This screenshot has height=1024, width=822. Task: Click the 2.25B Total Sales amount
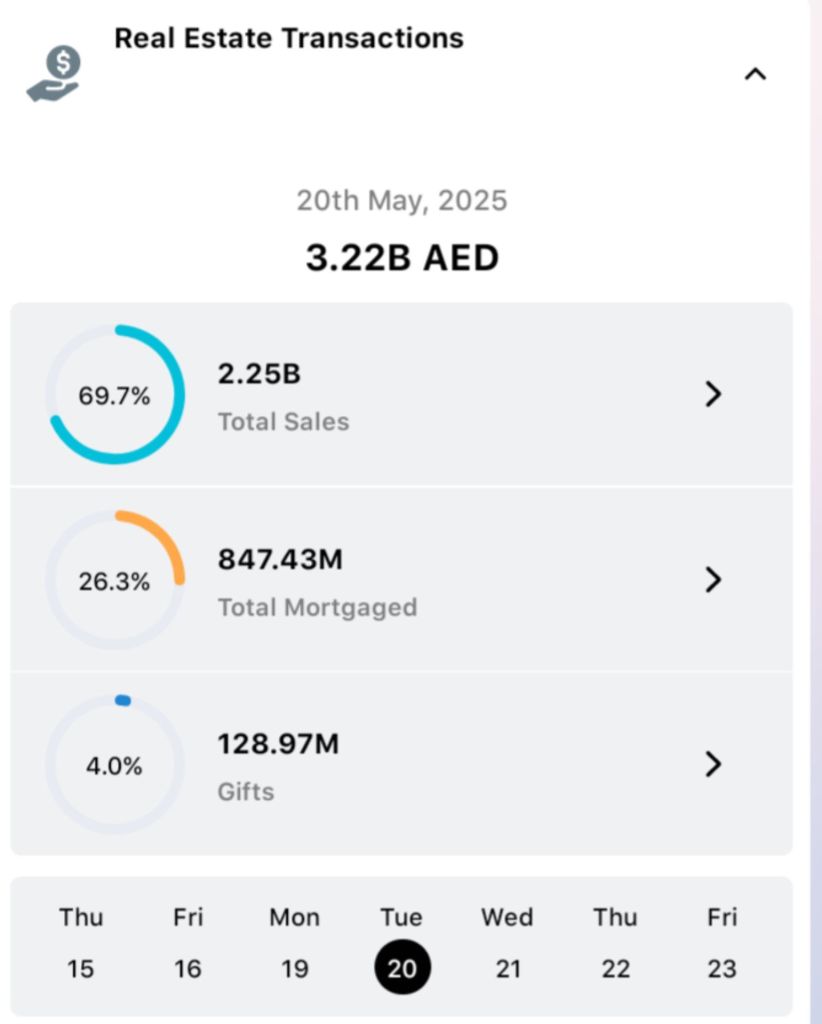[260, 374]
